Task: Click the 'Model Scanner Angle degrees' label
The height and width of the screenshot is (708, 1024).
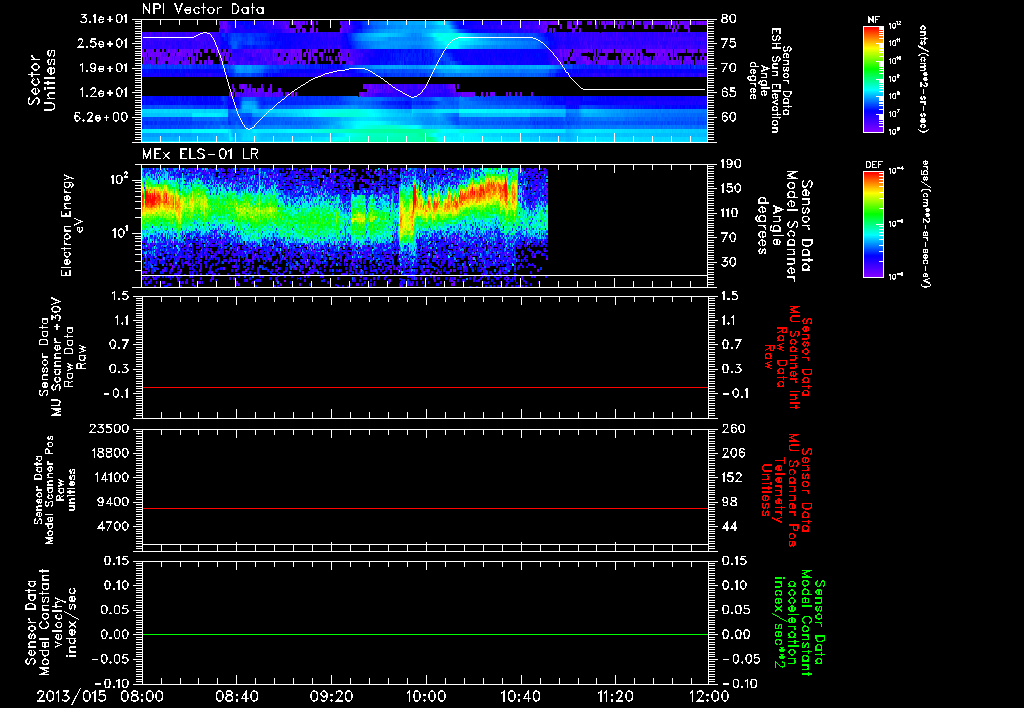Action: pos(783,226)
